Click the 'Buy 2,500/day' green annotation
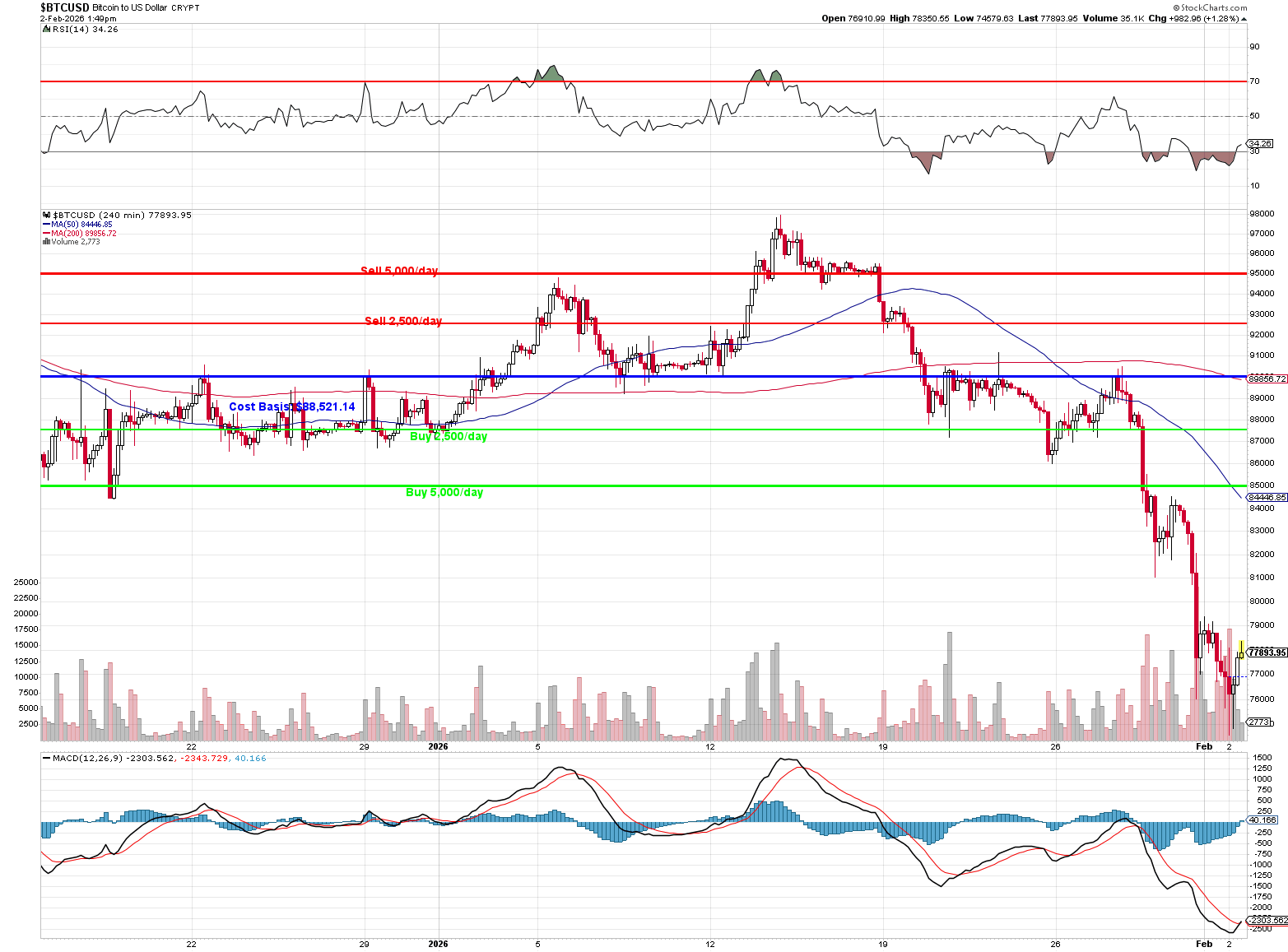Screen dimensions: 1288x952 [449, 436]
